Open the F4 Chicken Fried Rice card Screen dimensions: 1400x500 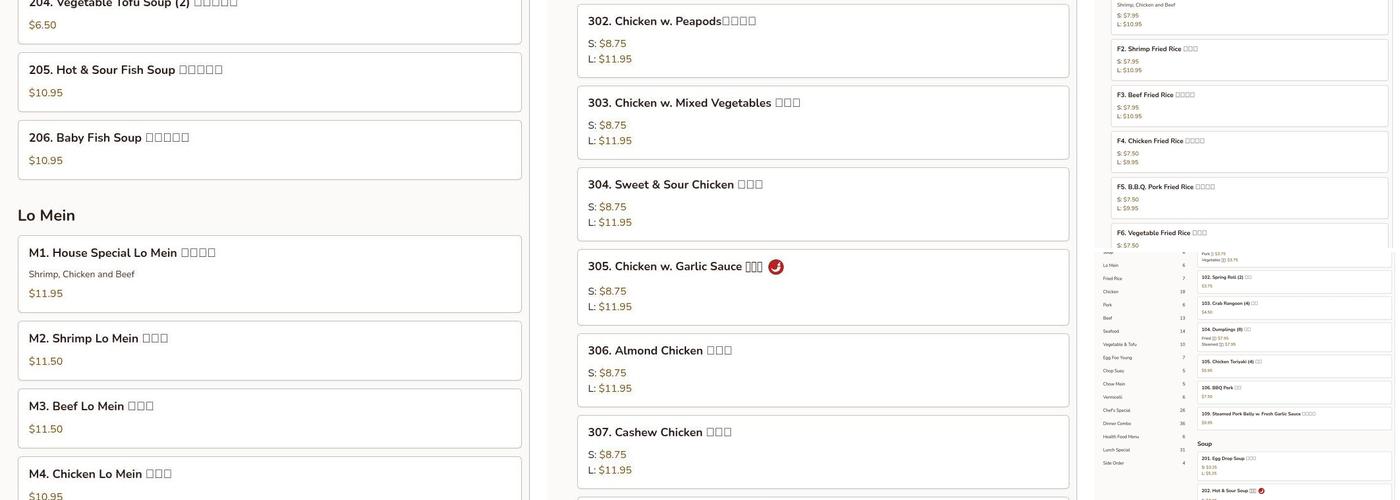(1250, 151)
